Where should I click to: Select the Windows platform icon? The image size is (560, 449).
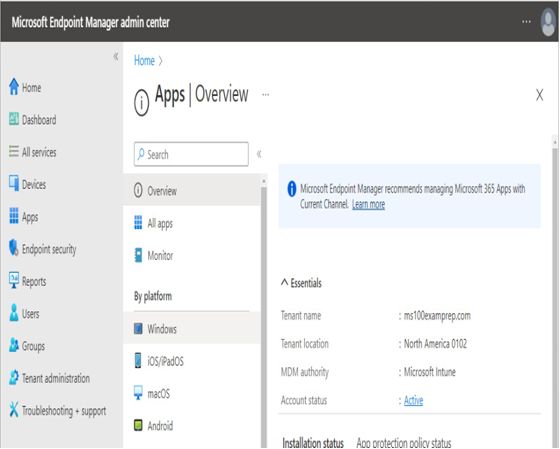[138, 328]
